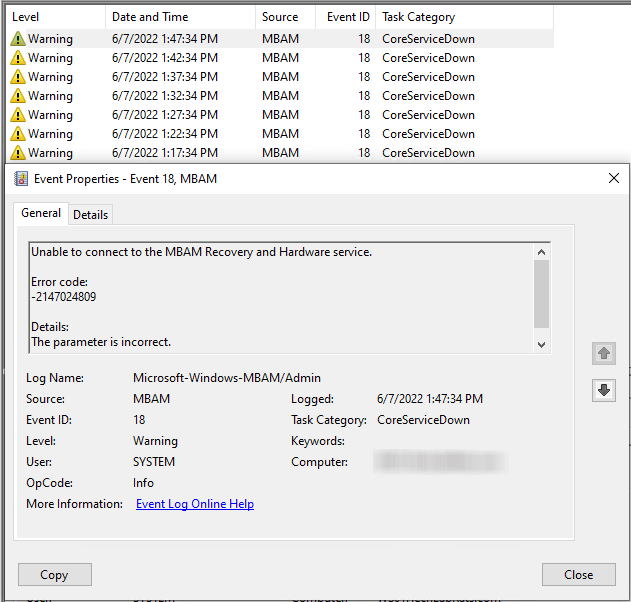Click warning icon of 1:32:34 PM event
The image size is (631, 602).
point(18,96)
